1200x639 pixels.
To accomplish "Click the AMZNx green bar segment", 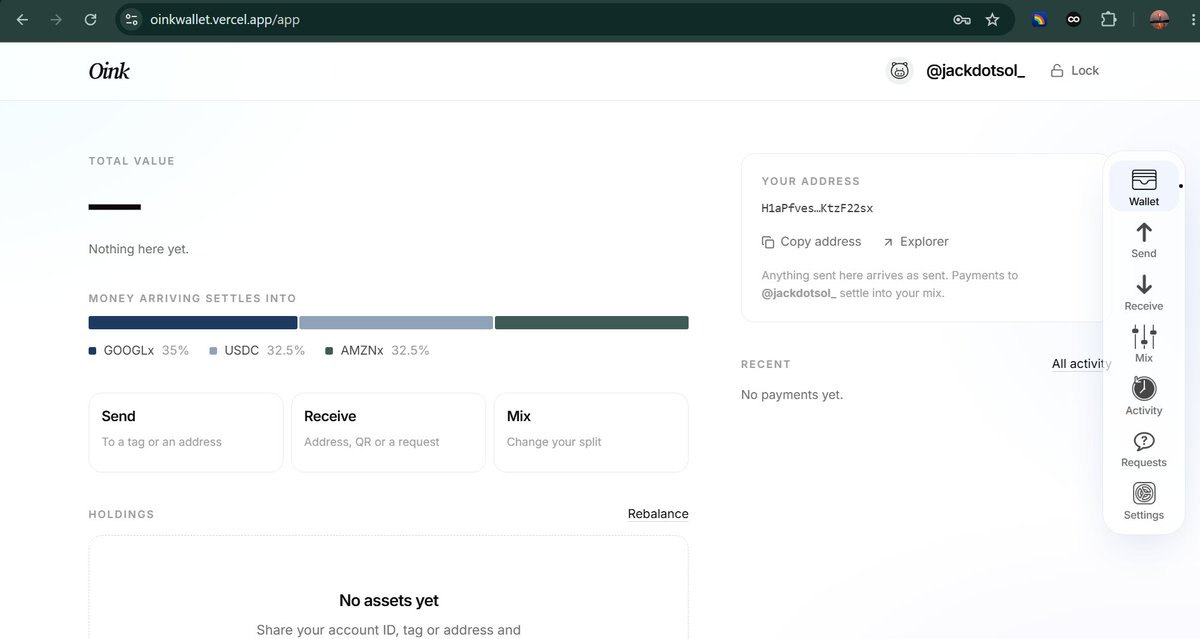I will coord(592,322).
